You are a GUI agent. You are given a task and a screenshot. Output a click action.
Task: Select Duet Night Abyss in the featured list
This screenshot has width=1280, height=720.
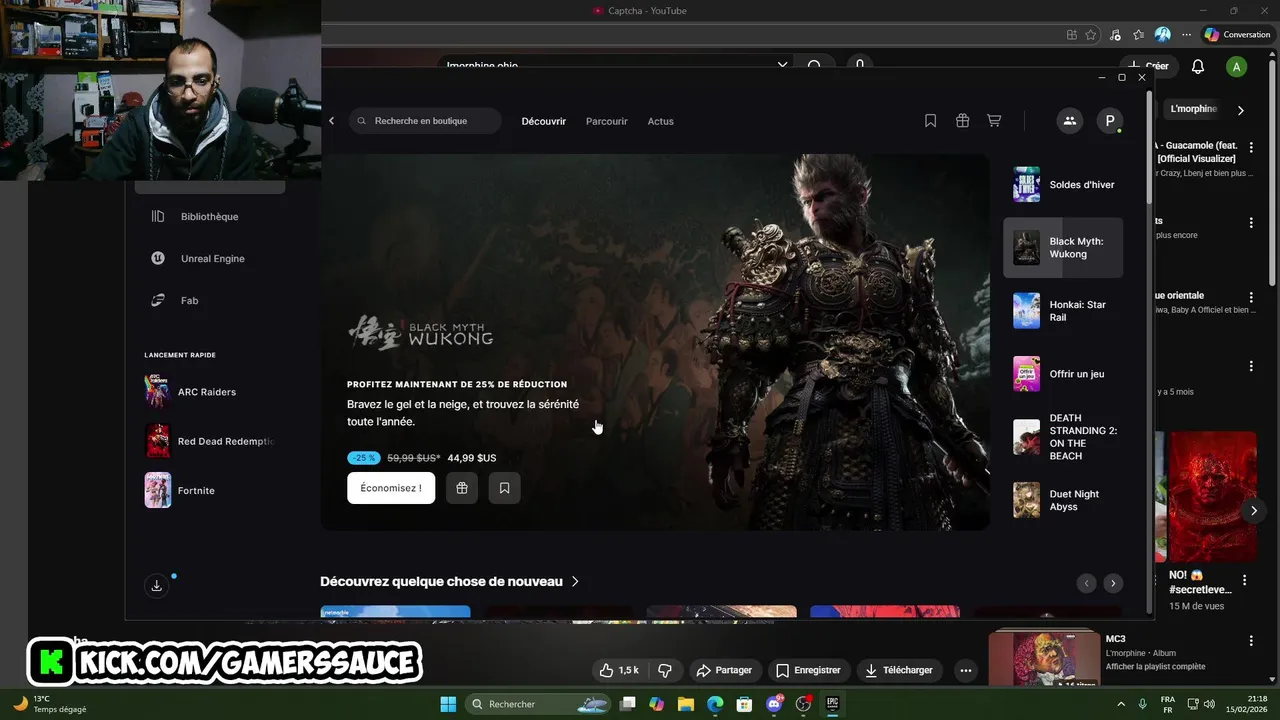[x=1063, y=500]
